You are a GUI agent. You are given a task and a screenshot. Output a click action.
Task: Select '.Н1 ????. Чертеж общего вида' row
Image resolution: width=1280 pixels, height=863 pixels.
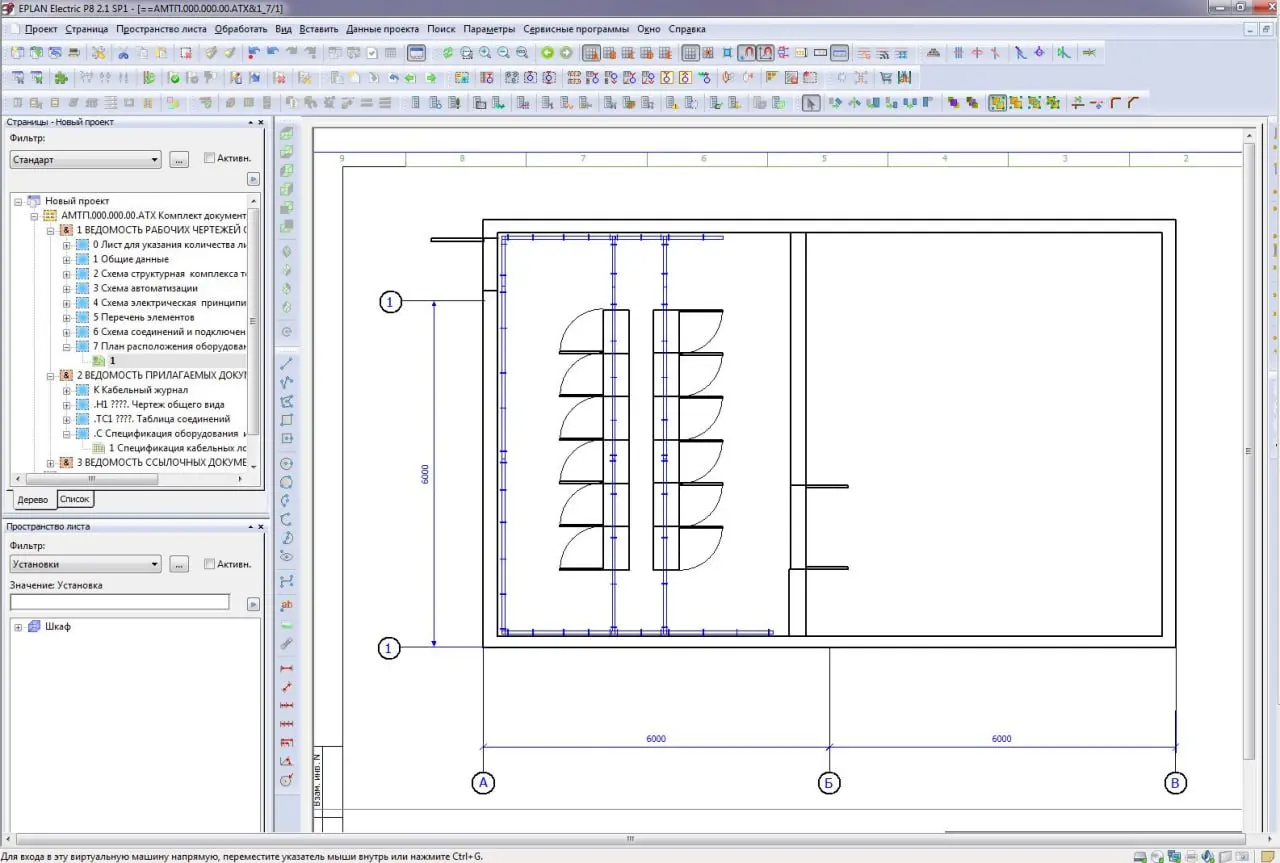tap(158, 404)
